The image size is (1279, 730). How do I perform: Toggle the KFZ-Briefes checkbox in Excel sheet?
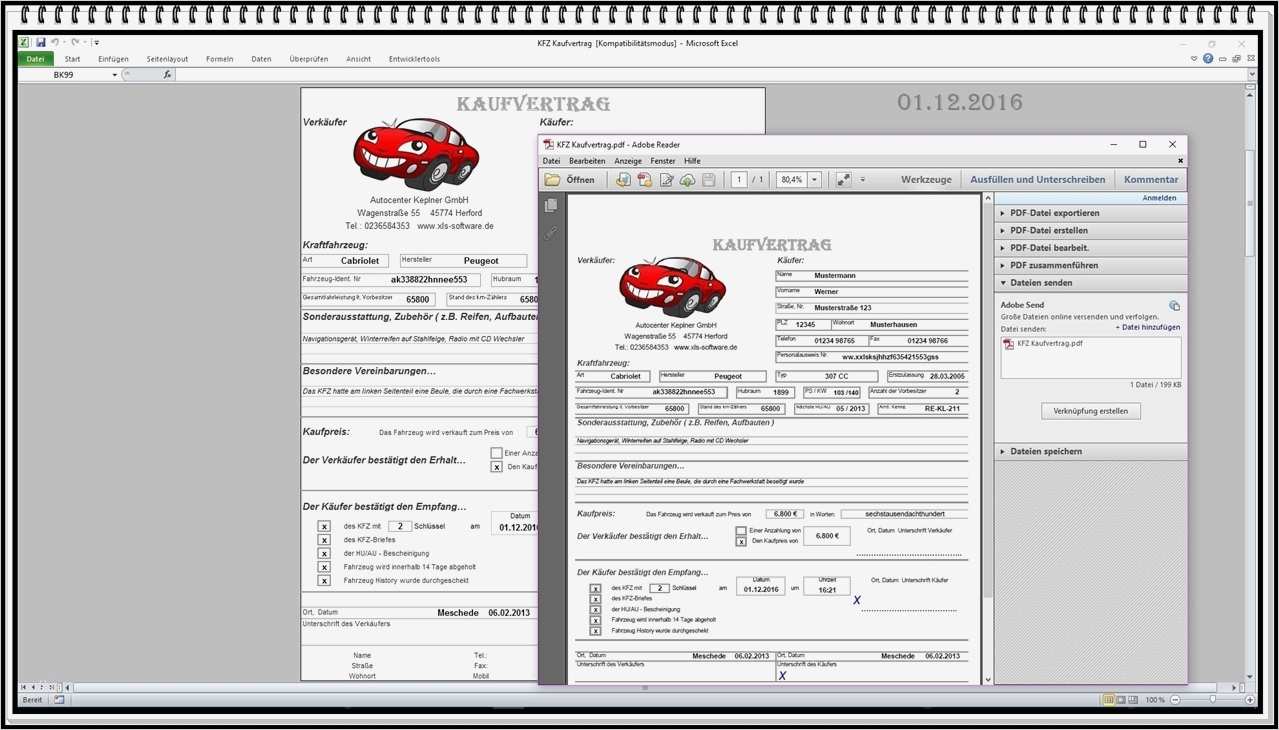(x=324, y=540)
